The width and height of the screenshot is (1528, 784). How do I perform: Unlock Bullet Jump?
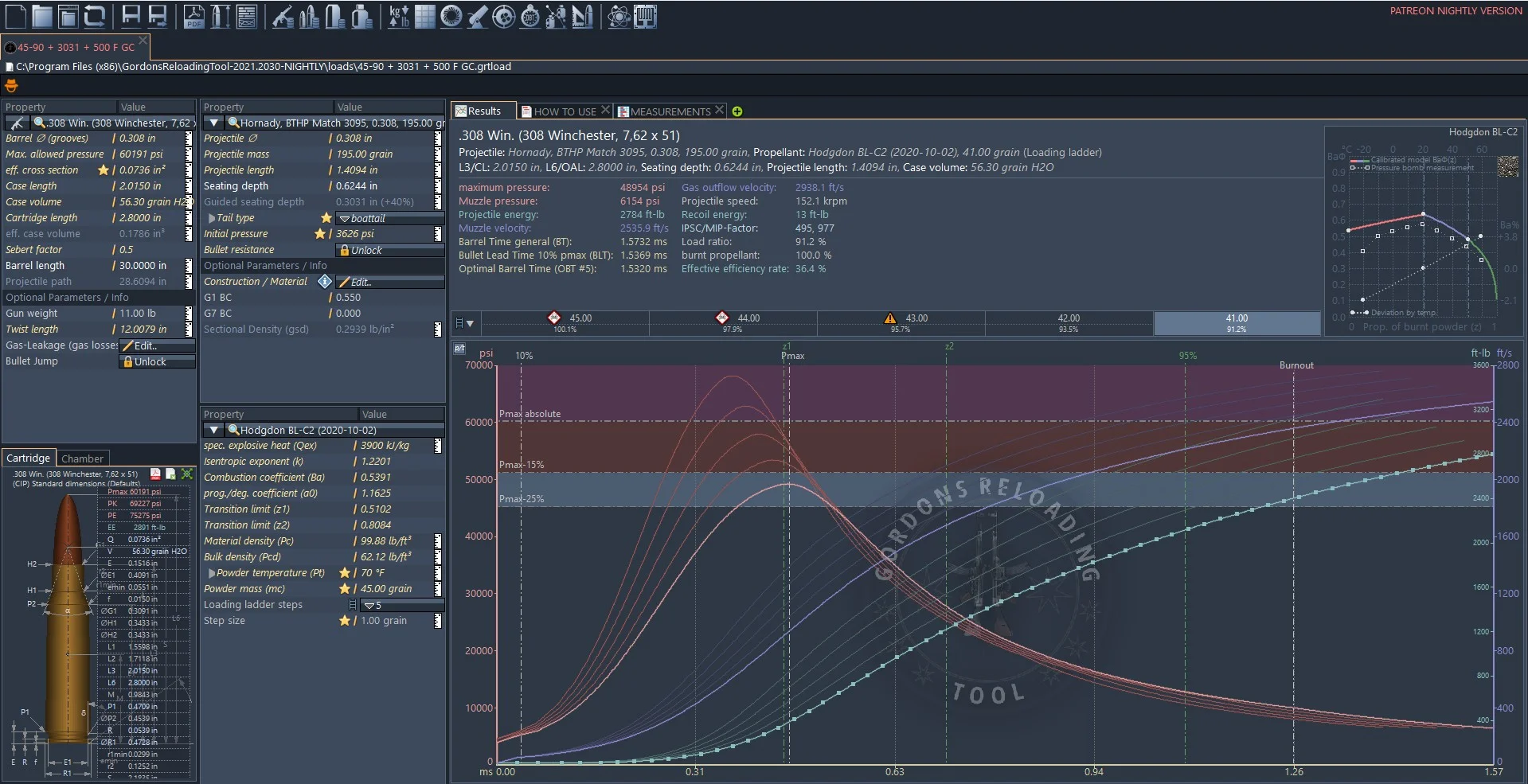click(157, 361)
